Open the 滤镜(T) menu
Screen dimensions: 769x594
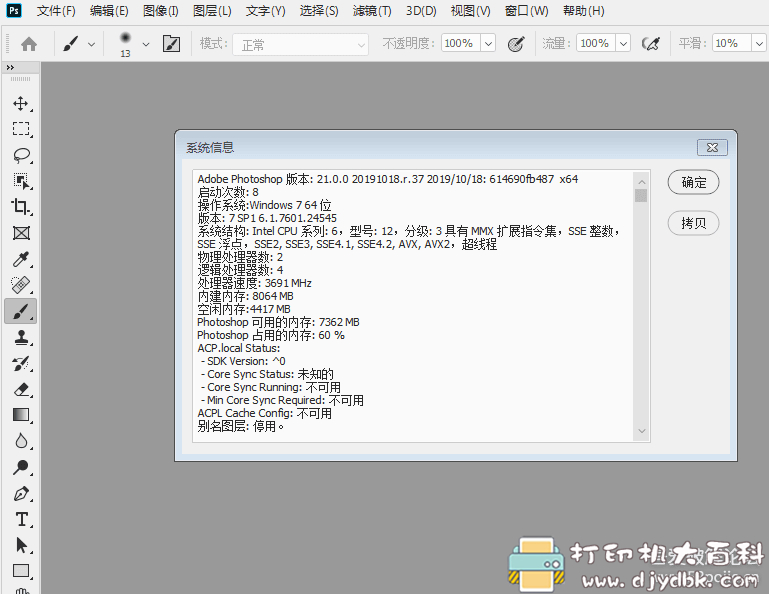(x=372, y=11)
